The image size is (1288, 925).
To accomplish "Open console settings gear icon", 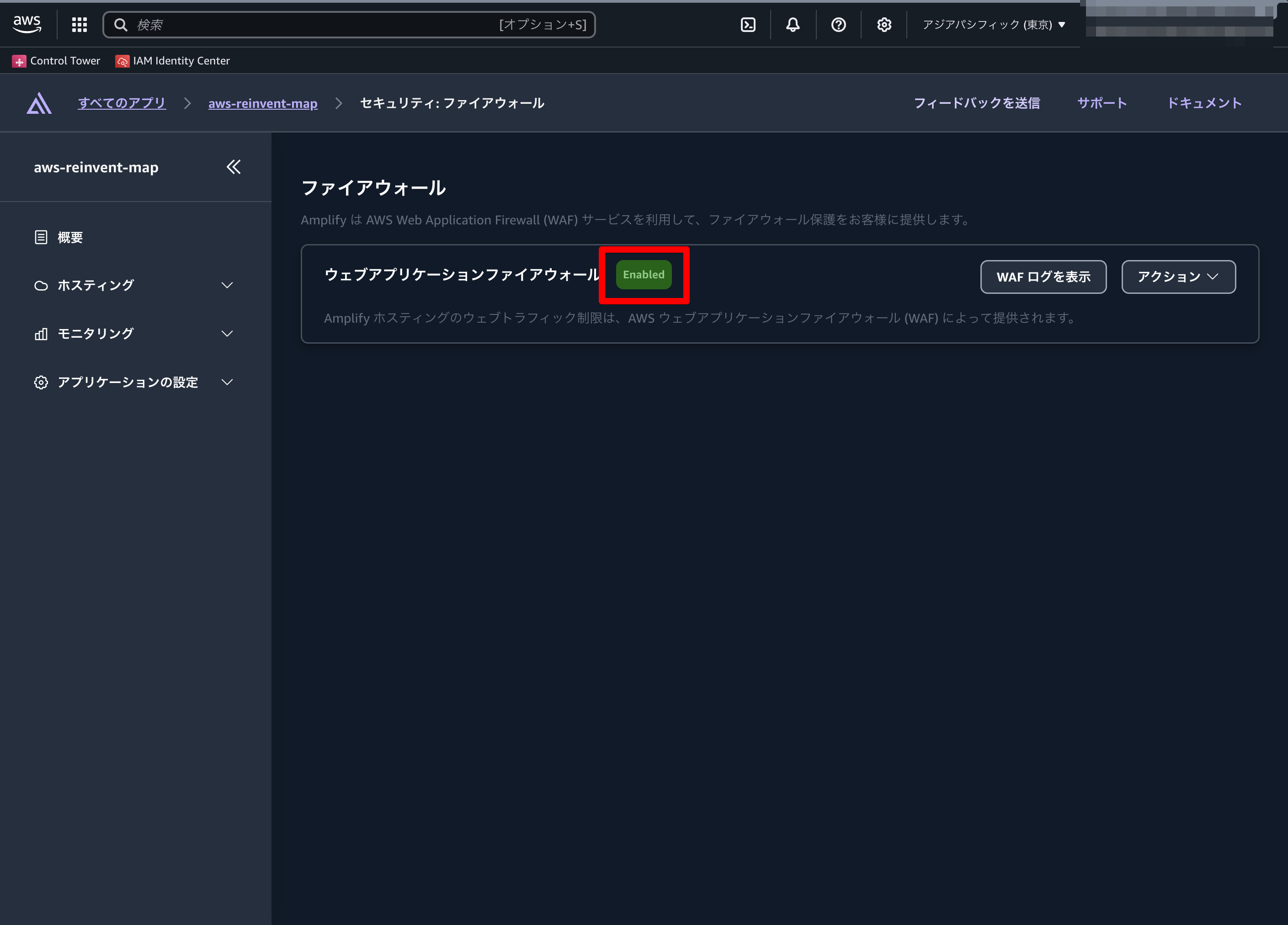I will click(x=884, y=24).
